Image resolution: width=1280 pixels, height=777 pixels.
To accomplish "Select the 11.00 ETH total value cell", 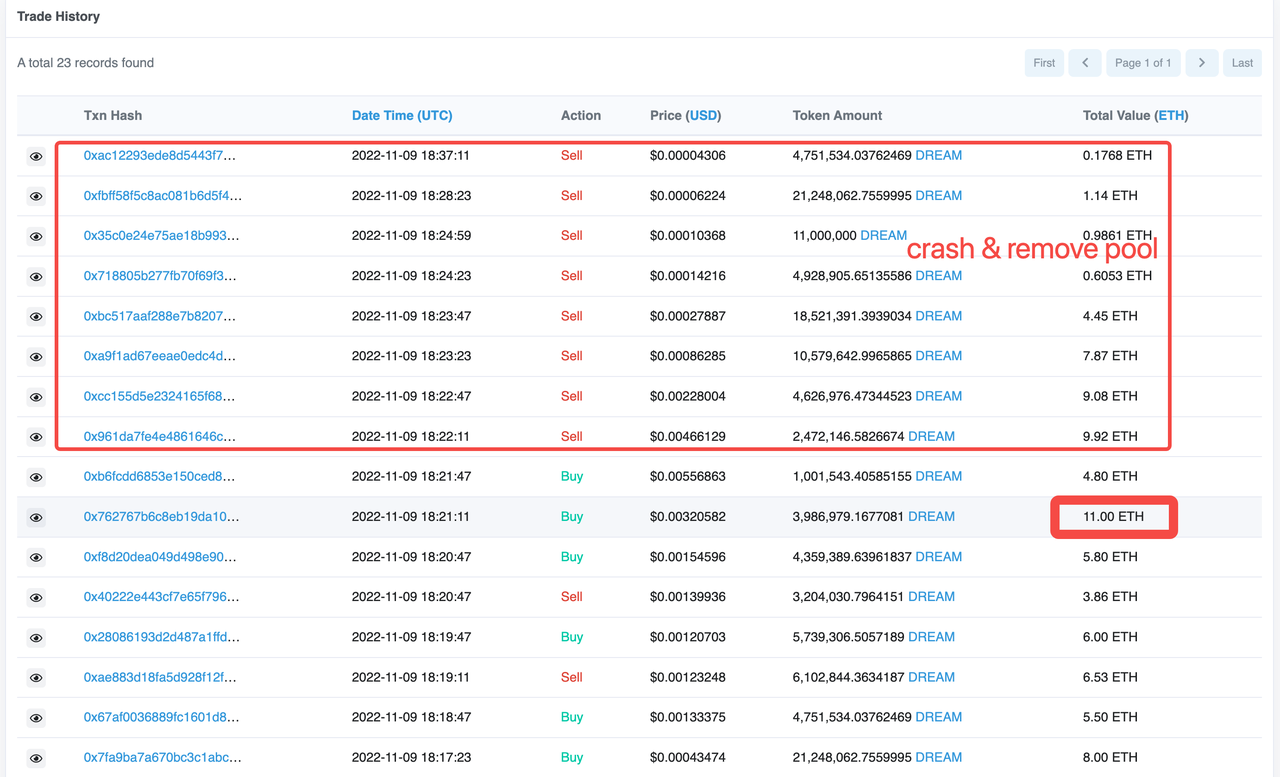I will pyautogui.click(x=1113, y=517).
